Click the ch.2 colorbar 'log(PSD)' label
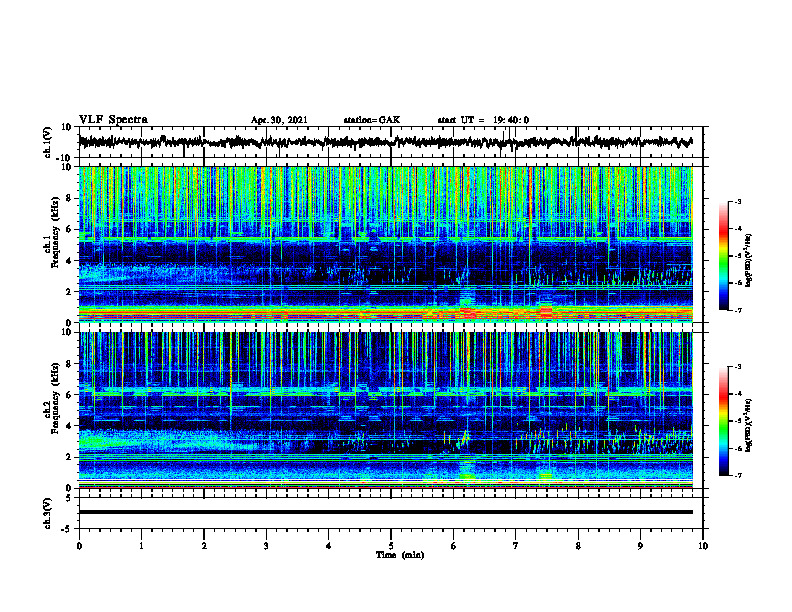Screen dimensions: 792x612 (x=749, y=425)
